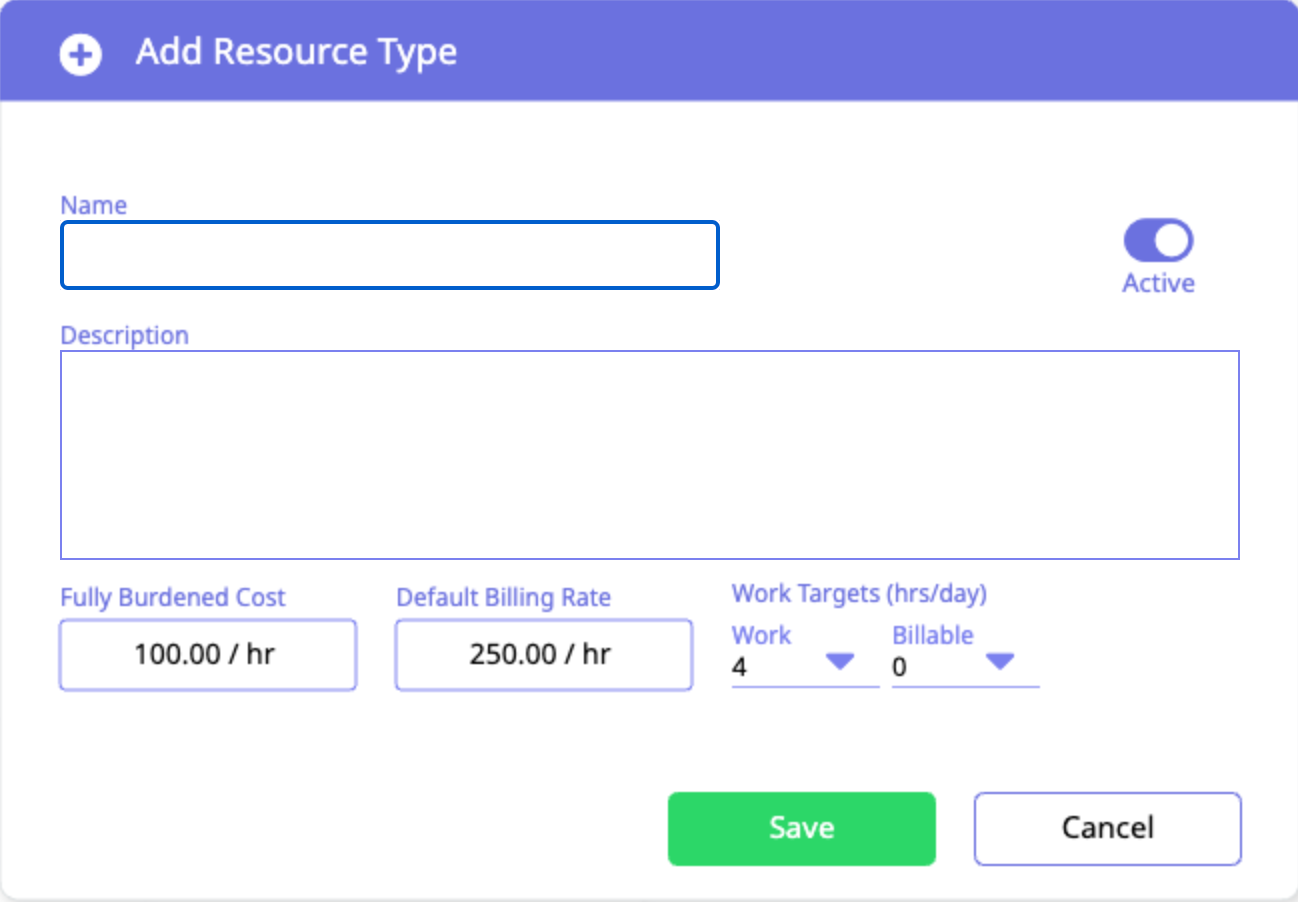Click the plus icon in the header

tap(80, 54)
